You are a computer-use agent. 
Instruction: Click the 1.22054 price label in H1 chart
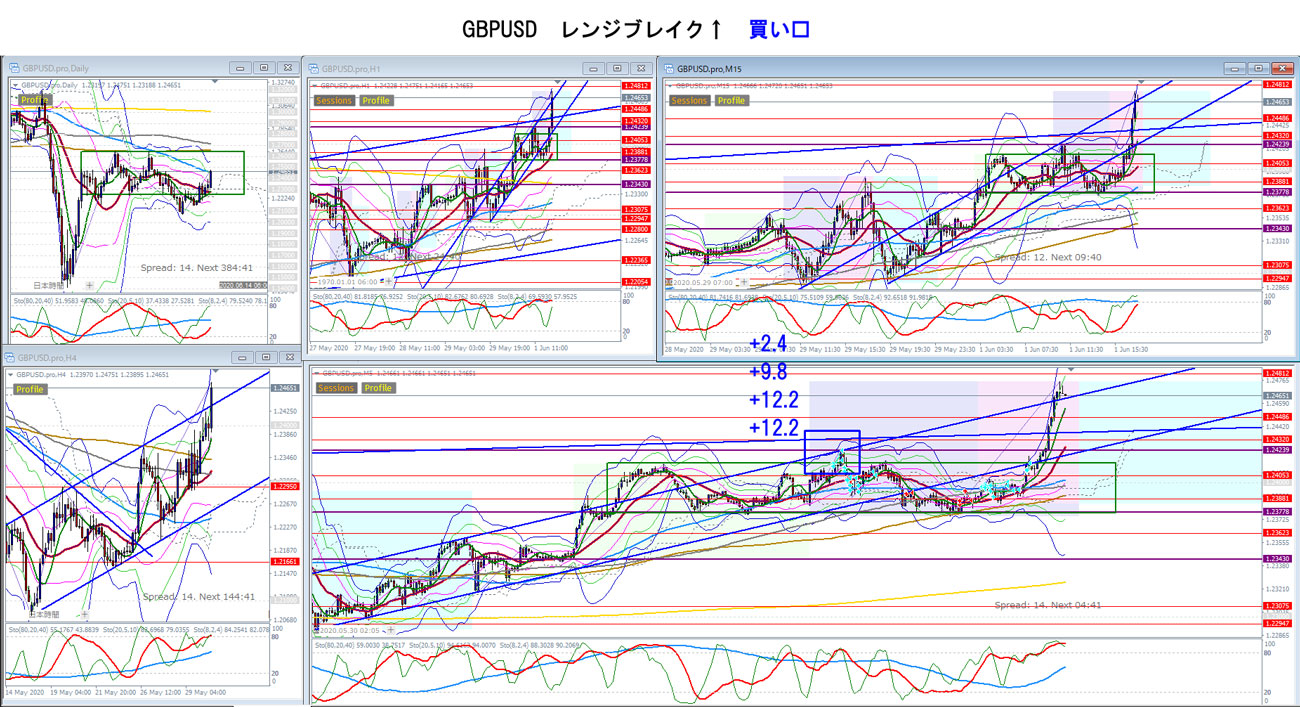pos(635,284)
